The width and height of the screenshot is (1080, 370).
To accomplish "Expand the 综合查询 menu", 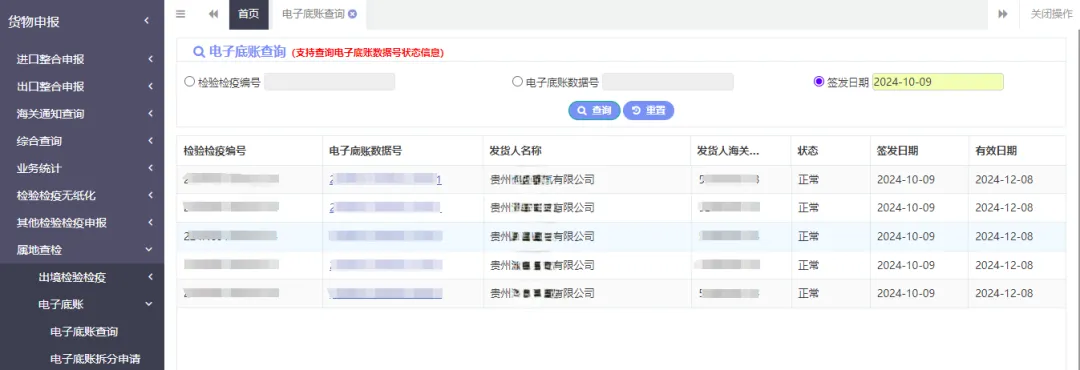I will point(82,141).
